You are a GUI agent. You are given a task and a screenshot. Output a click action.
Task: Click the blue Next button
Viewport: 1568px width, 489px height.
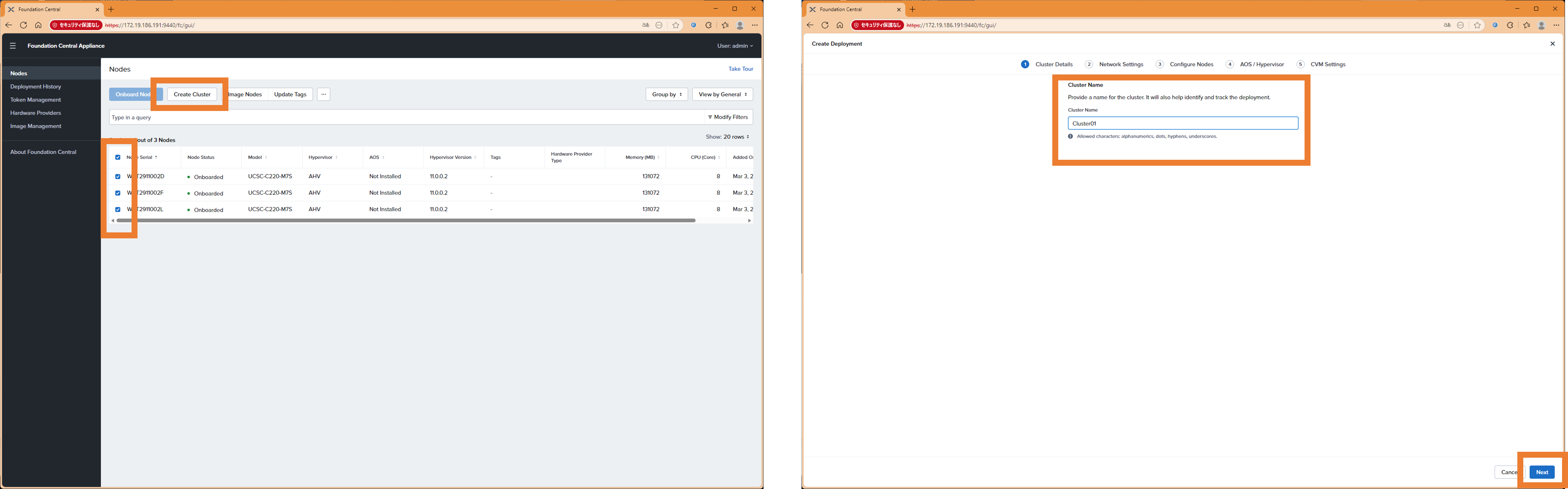1541,472
